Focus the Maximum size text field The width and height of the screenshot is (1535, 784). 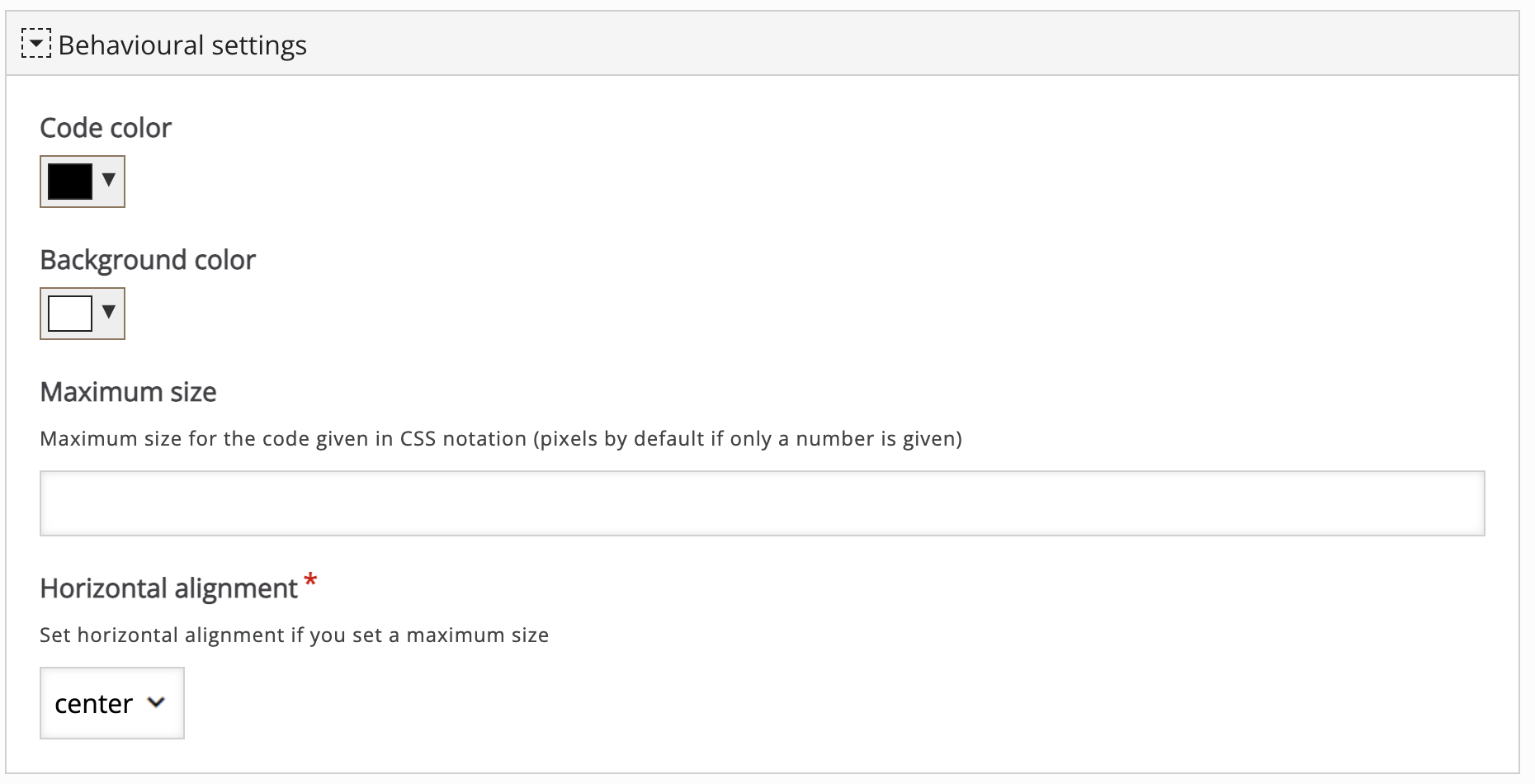pyautogui.click(x=762, y=503)
